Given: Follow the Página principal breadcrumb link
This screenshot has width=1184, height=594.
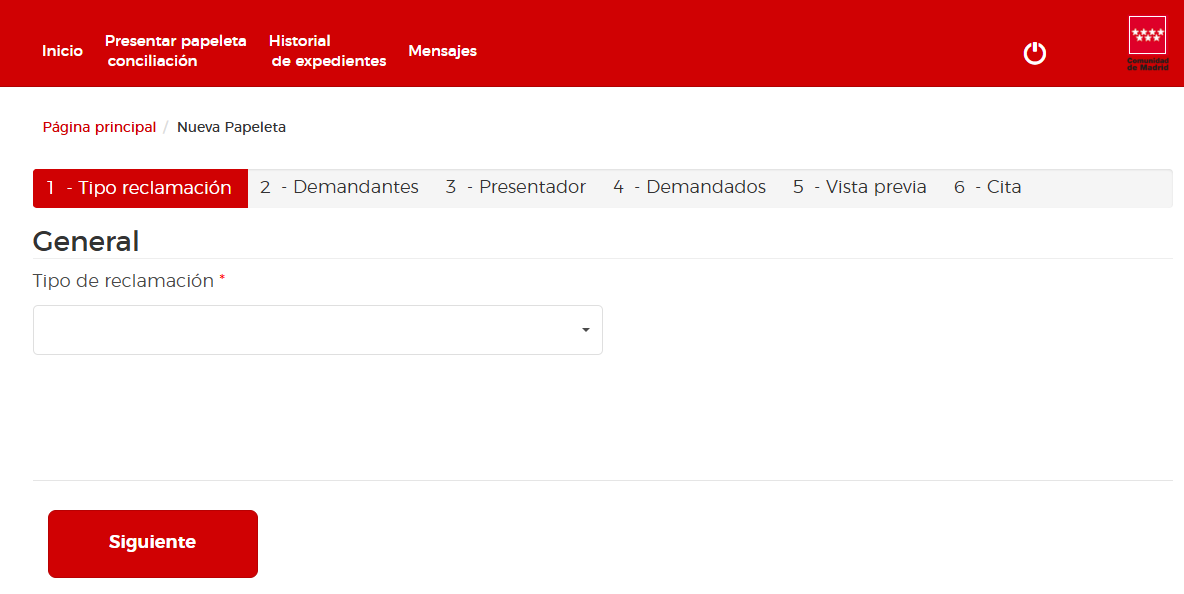Looking at the screenshot, I should click(98, 127).
